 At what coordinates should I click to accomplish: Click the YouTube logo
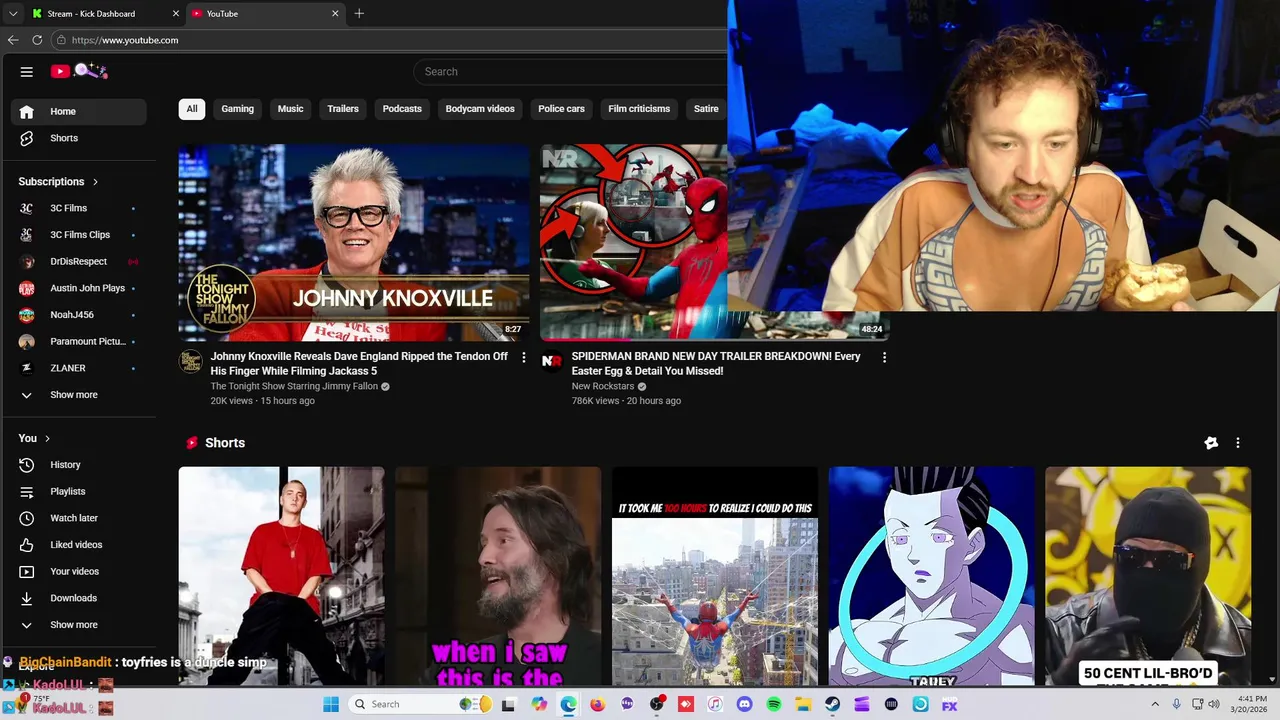[79, 71]
